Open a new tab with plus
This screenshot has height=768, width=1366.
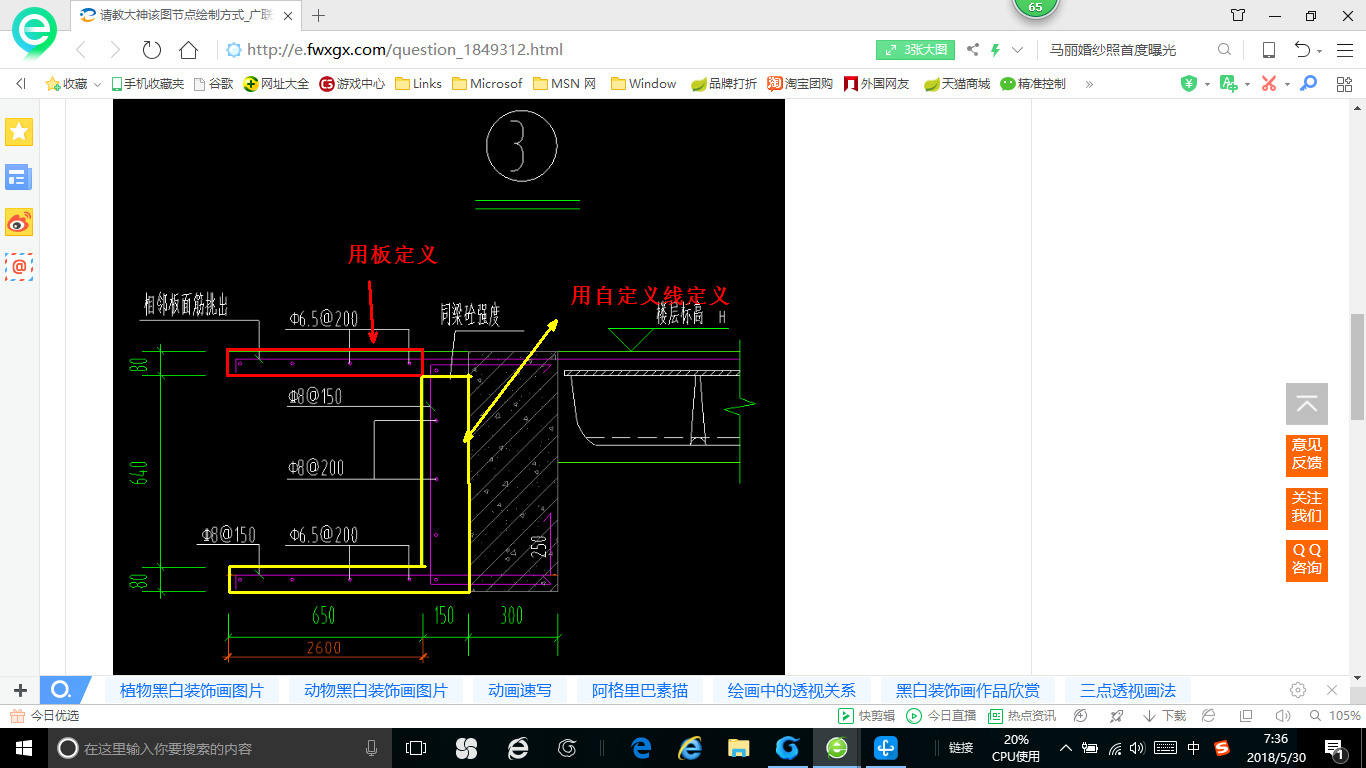(319, 16)
